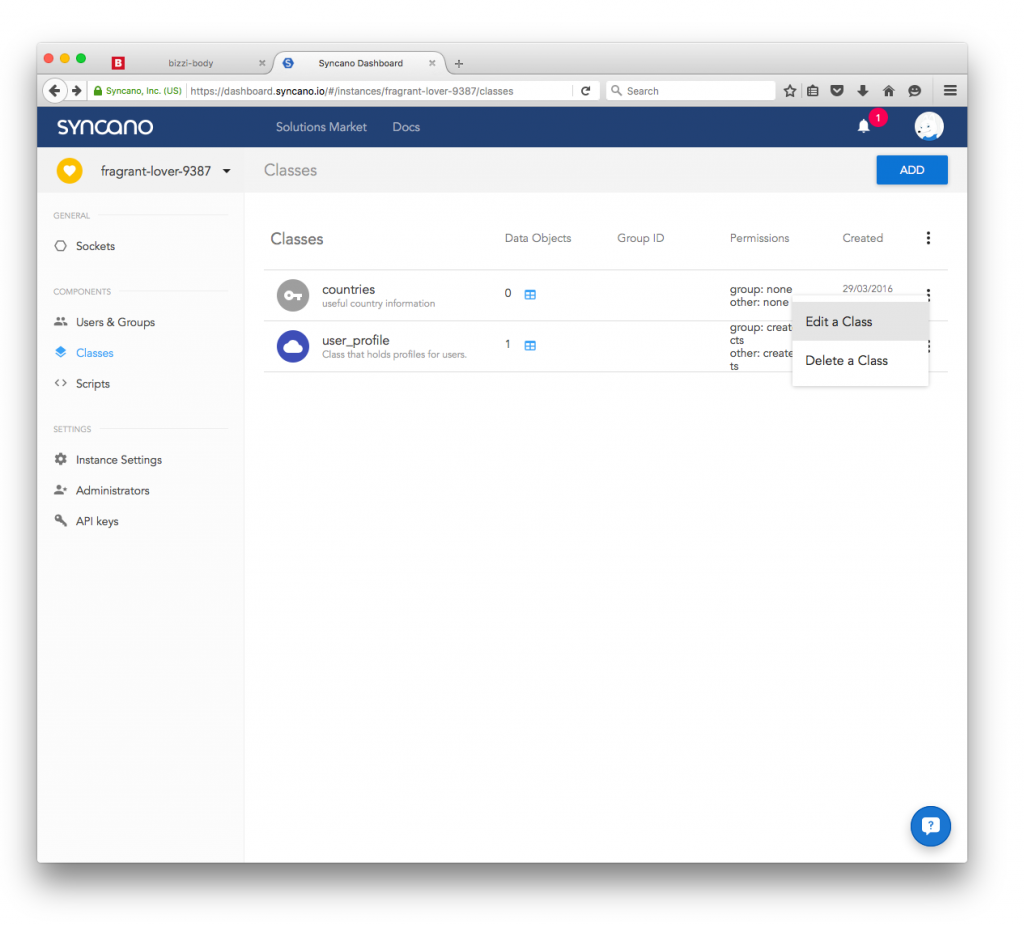Click the yellow heart instance icon
Viewport: 1024px width, 925px height.
tap(69, 171)
